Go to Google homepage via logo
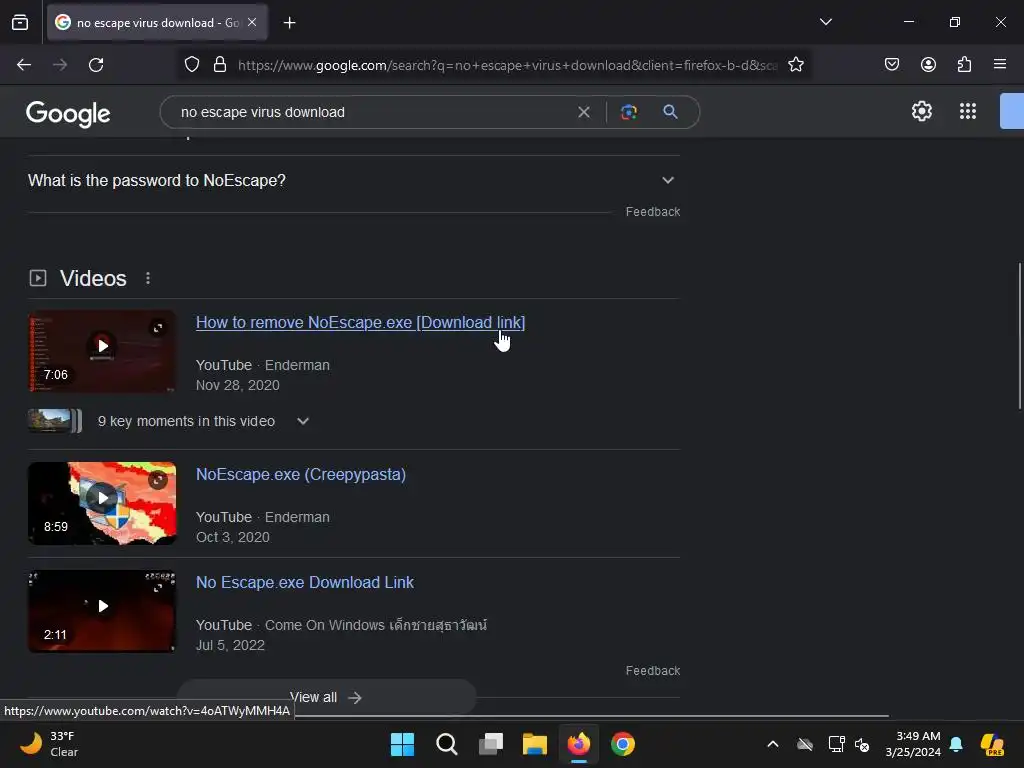Viewport: 1024px width, 768px height. click(68, 114)
